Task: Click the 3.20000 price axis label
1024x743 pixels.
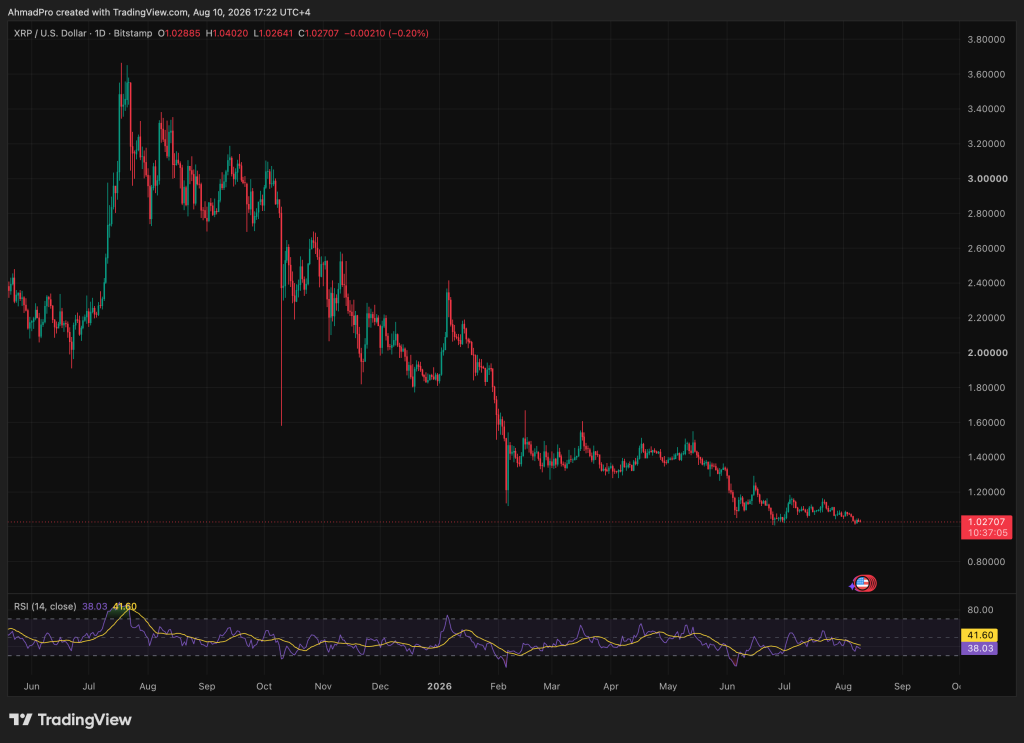Action: (x=986, y=144)
